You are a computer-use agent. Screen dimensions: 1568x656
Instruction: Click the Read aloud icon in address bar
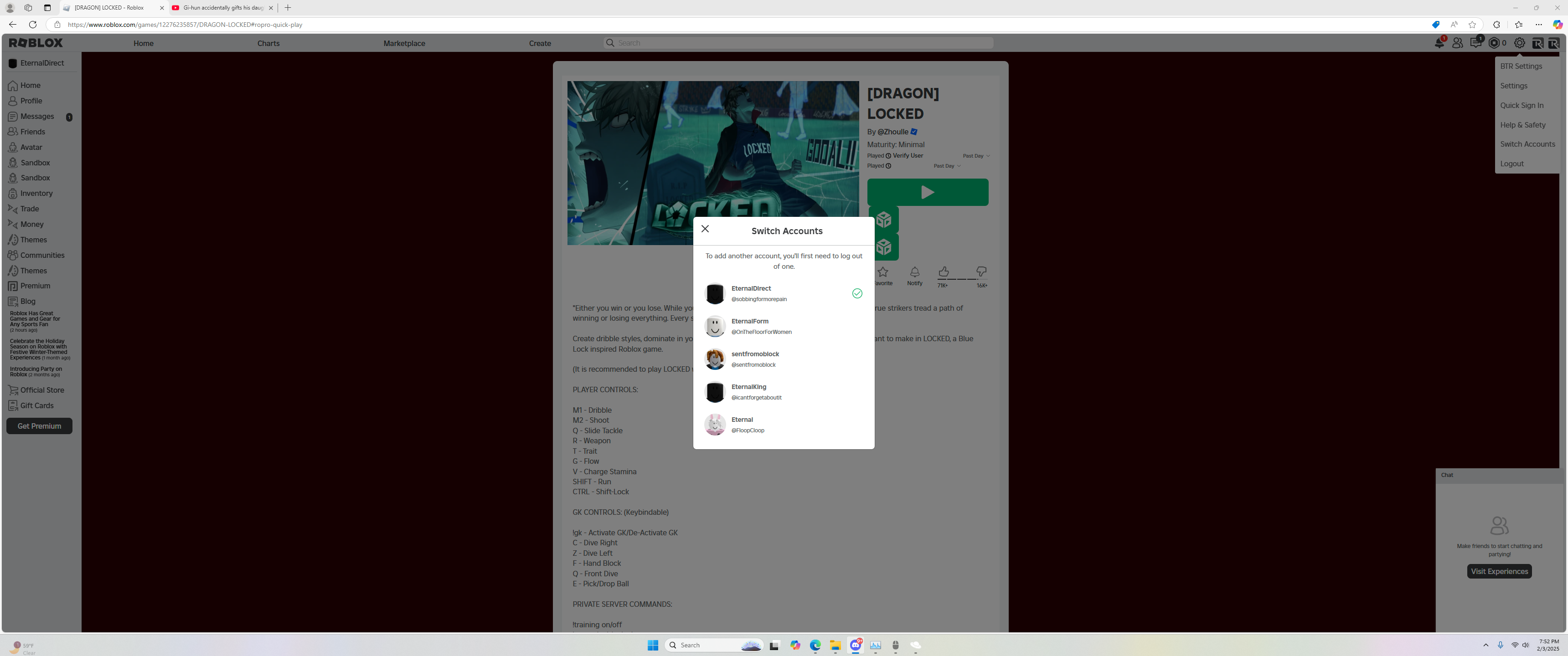(1454, 24)
